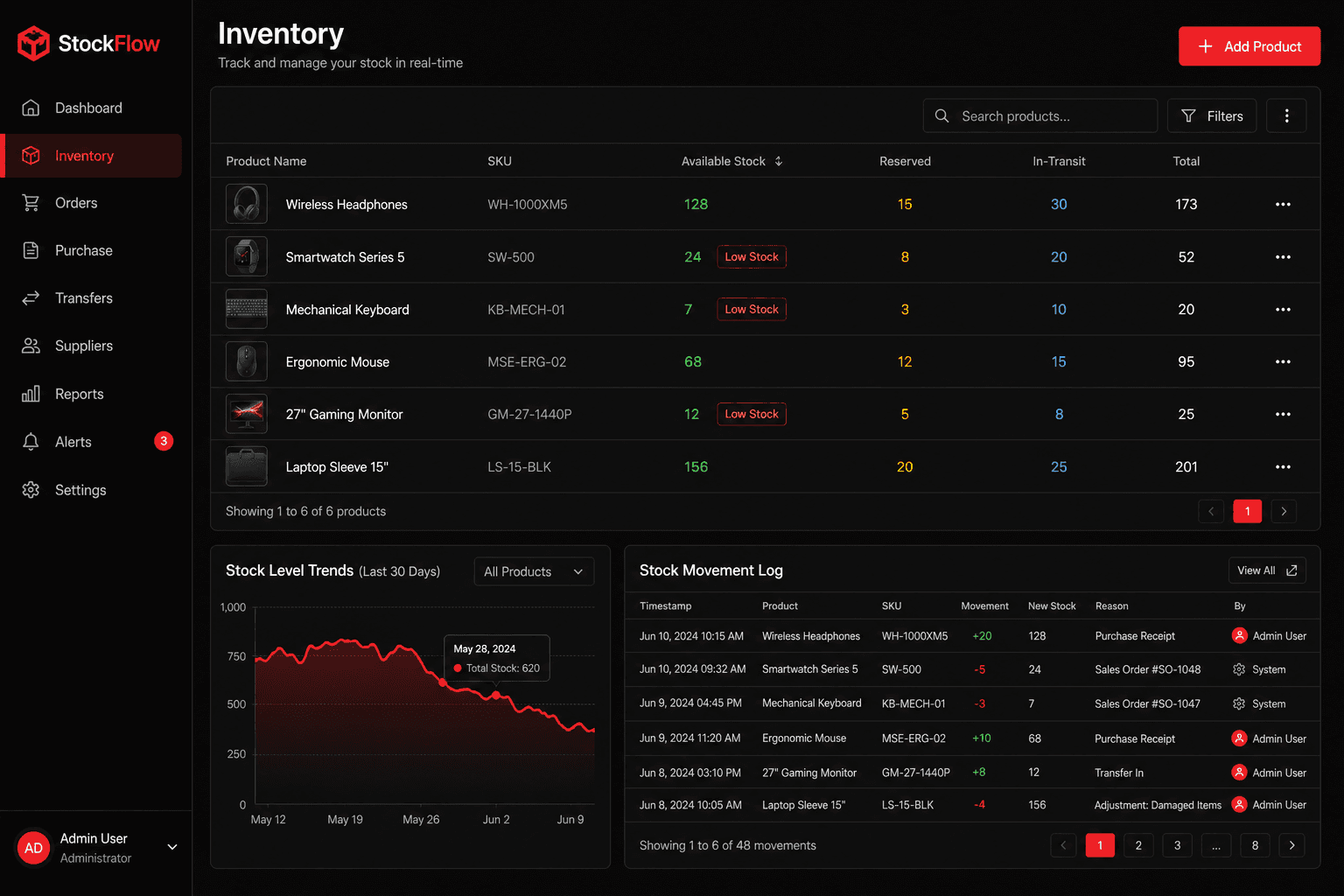Click the search magnifier icon

[941, 115]
